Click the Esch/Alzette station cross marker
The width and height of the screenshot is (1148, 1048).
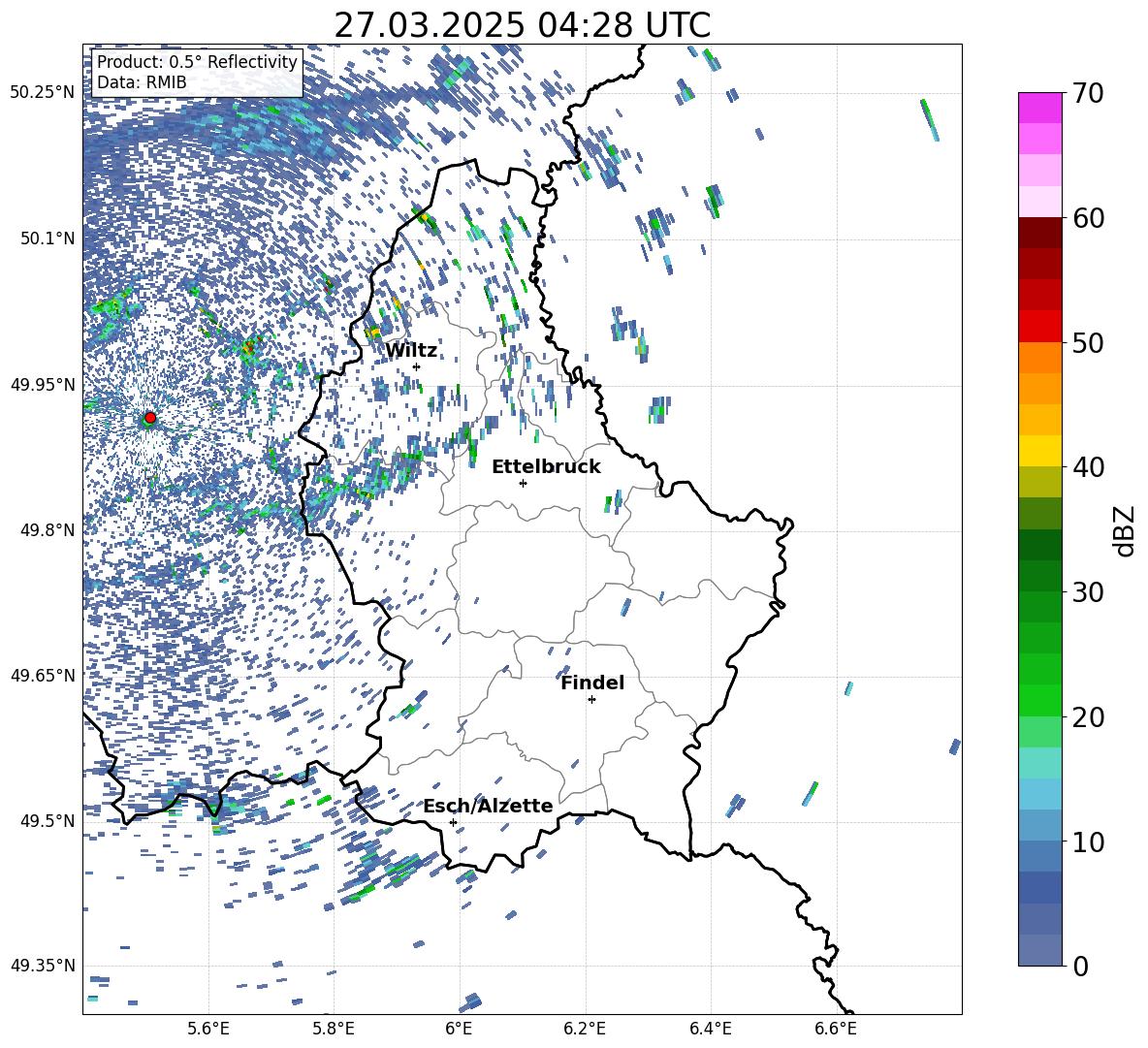453,822
